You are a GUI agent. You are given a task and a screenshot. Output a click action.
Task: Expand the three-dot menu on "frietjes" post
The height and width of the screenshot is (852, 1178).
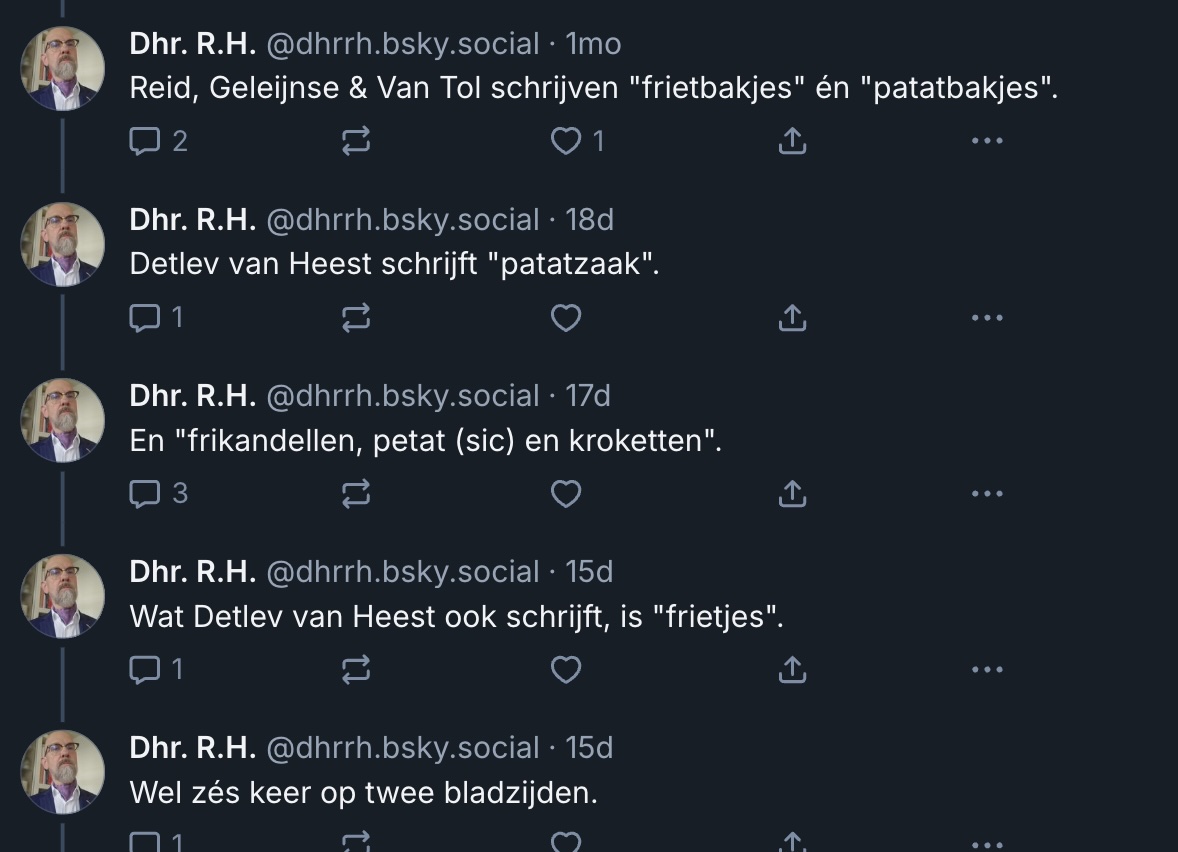[986, 670]
